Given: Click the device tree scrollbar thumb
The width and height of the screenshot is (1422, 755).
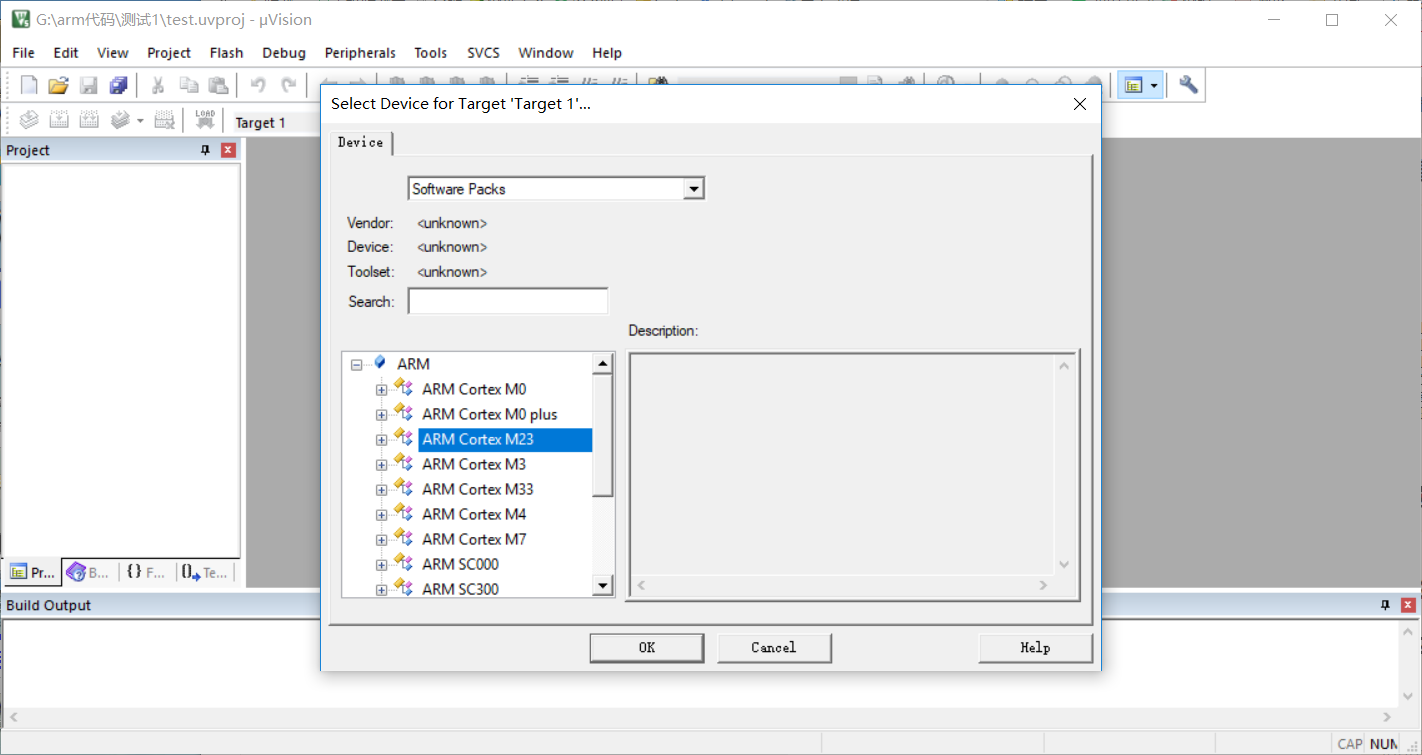Looking at the screenshot, I should click(603, 435).
